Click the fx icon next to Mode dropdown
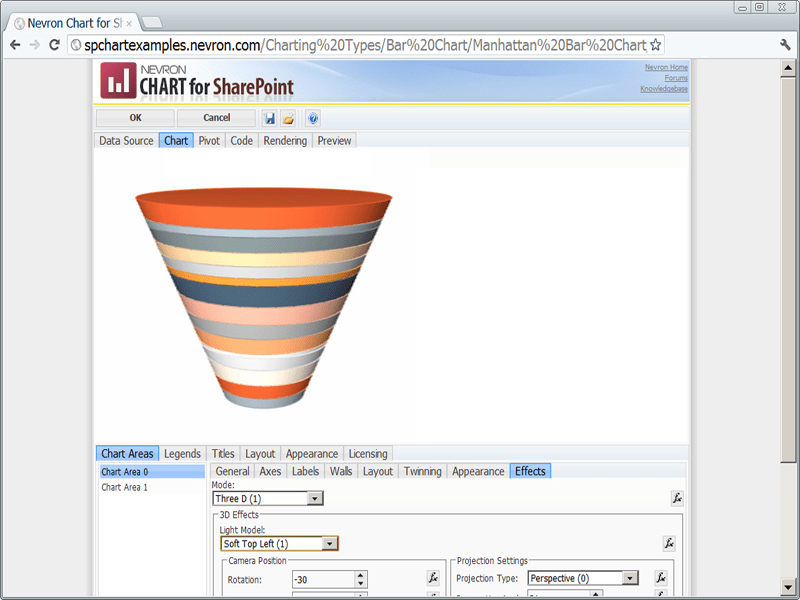This screenshot has height=600, width=800. [677, 498]
